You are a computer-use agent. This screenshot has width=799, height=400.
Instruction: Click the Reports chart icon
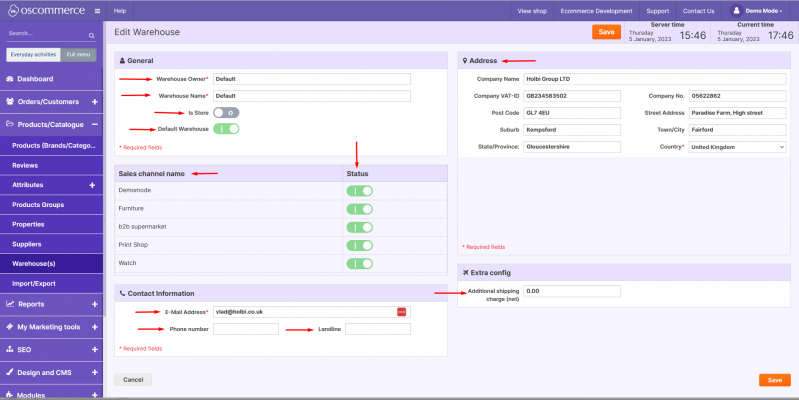coord(10,304)
